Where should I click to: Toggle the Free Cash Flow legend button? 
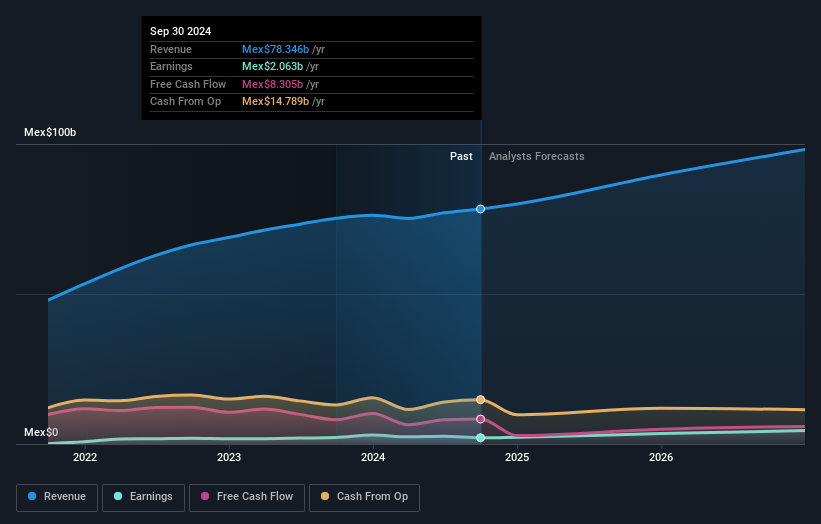tap(247, 497)
